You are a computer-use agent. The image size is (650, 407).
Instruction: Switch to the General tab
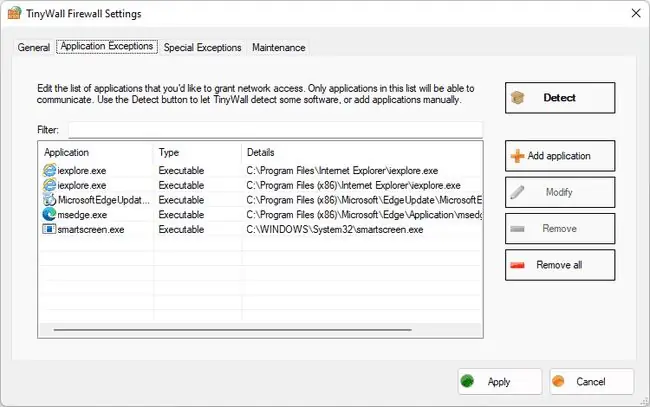[x=34, y=48]
